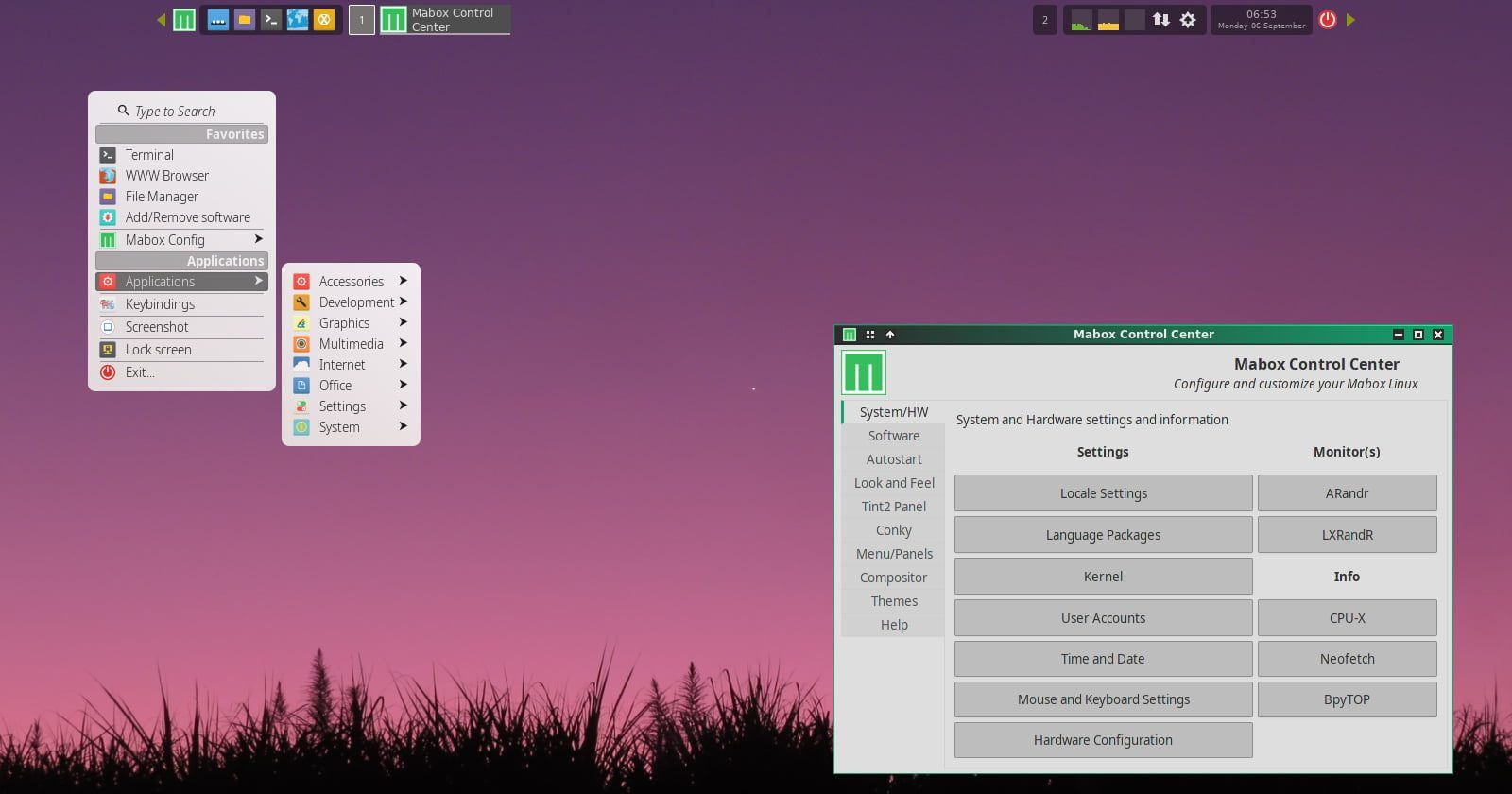Open the Tint2 Panel tab
The width and height of the screenshot is (1512, 794).
pyautogui.click(x=893, y=507)
